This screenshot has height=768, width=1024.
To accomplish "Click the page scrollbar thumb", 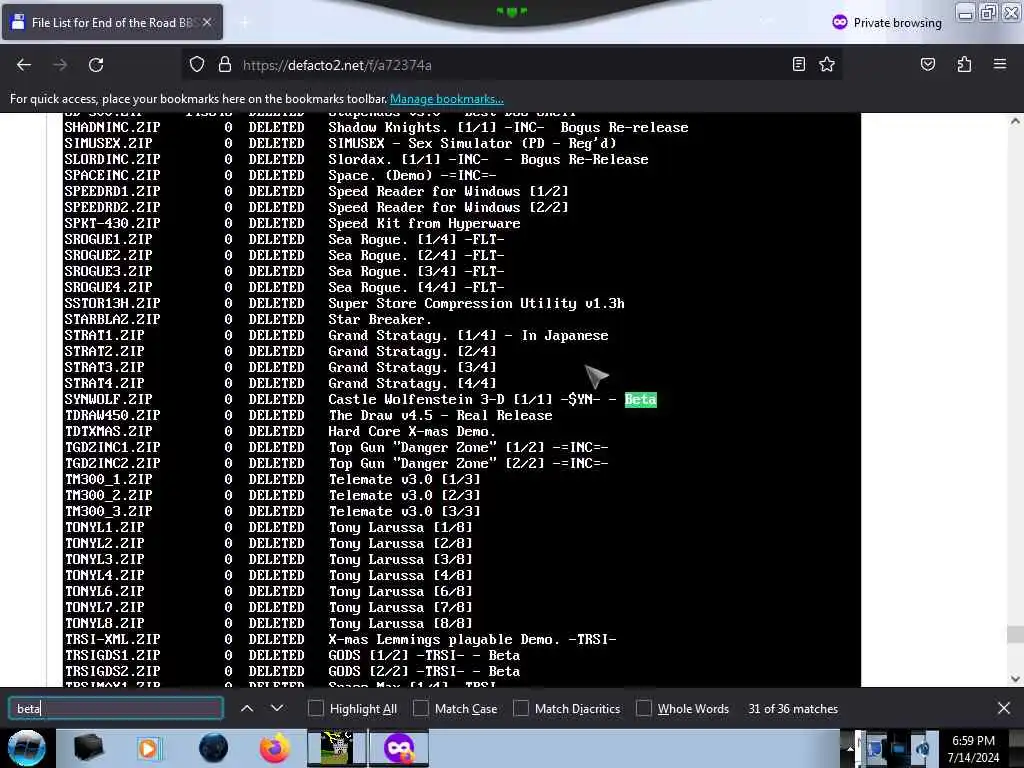I will (x=1015, y=634).
